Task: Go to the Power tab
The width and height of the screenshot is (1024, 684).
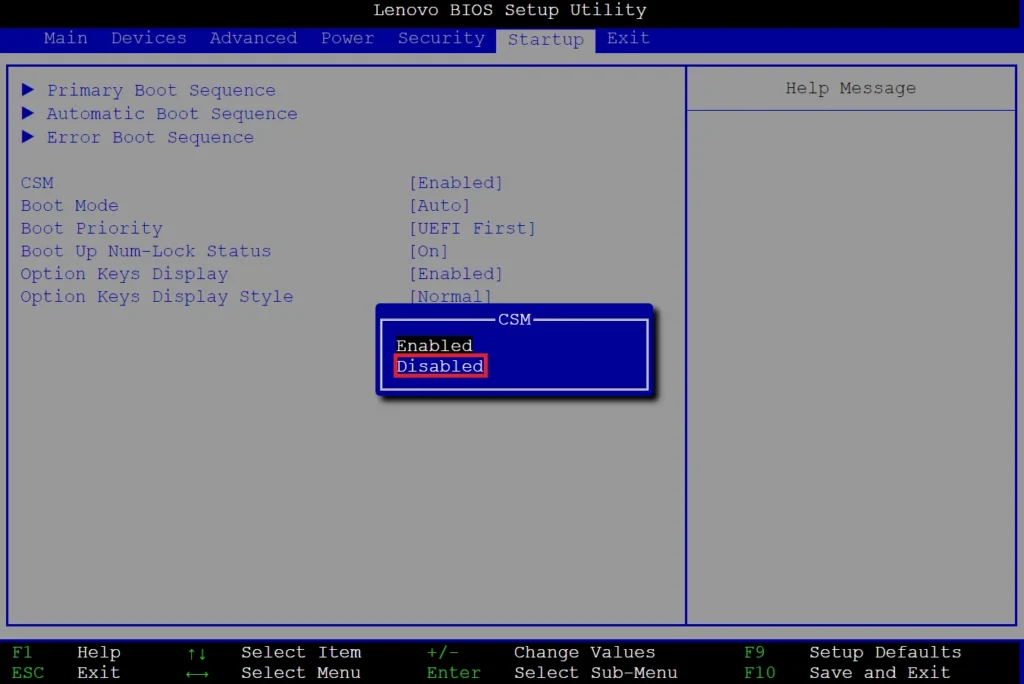Action: point(347,39)
